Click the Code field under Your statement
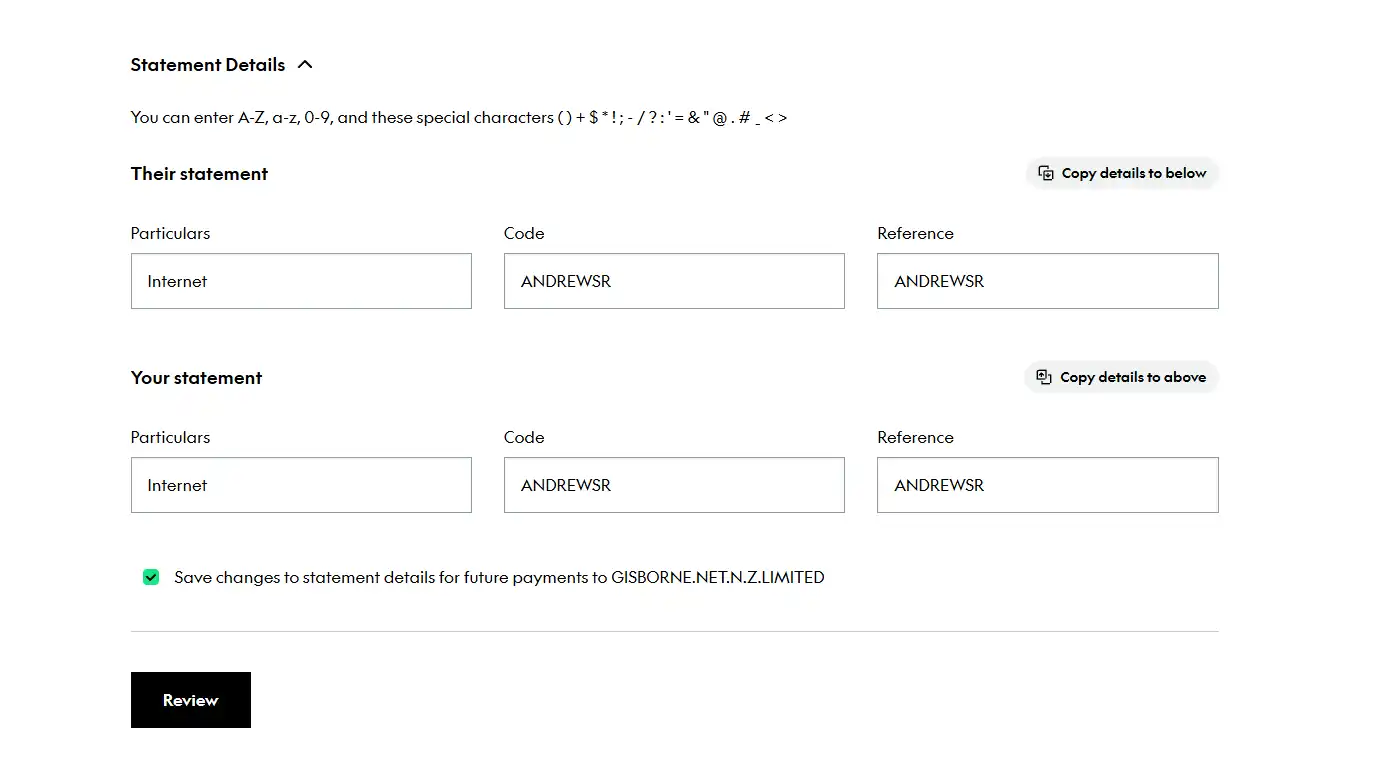The width and height of the screenshot is (1390, 782). (x=674, y=485)
